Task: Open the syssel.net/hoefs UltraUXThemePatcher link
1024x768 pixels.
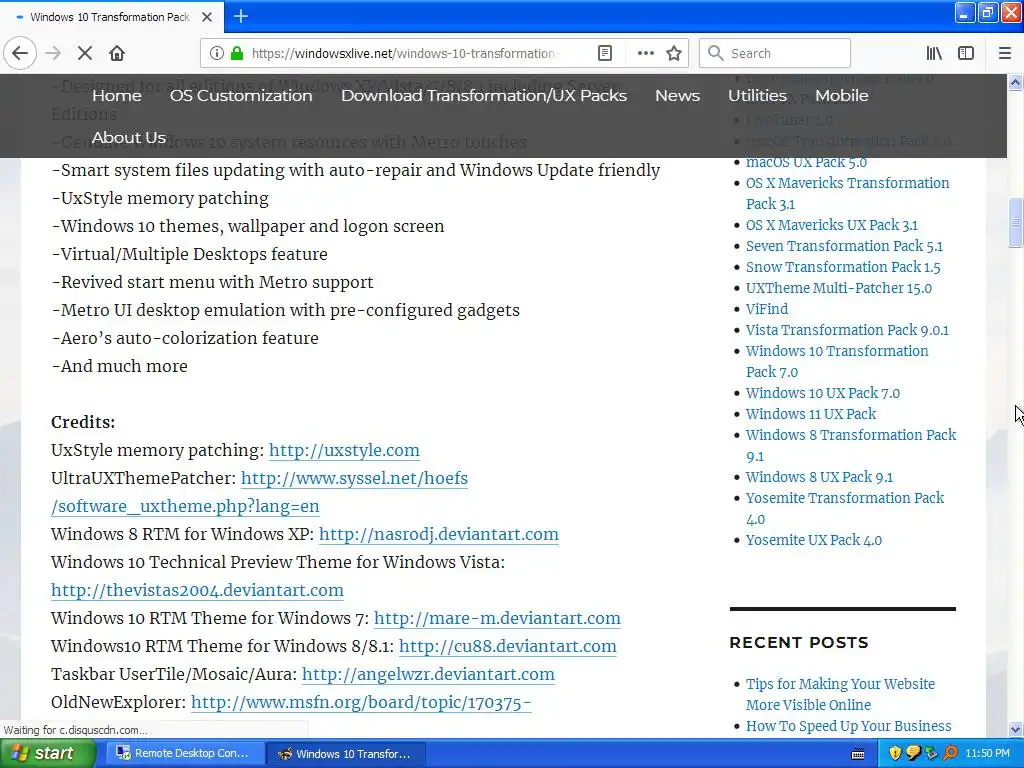Action: pyautogui.click(x=355, y=479)
